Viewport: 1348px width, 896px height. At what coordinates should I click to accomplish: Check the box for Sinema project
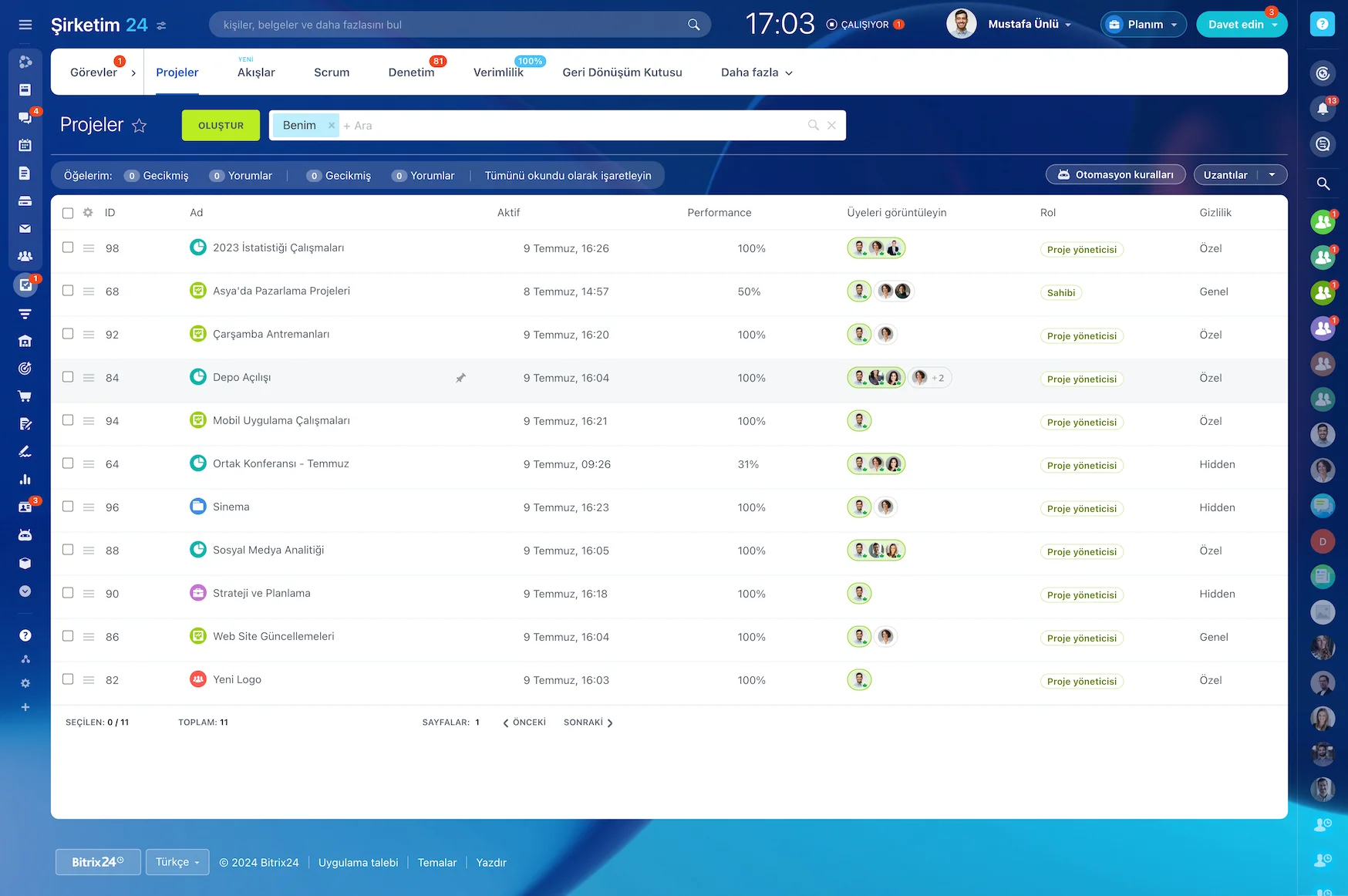pyautogui.click(x=68, y=507)
